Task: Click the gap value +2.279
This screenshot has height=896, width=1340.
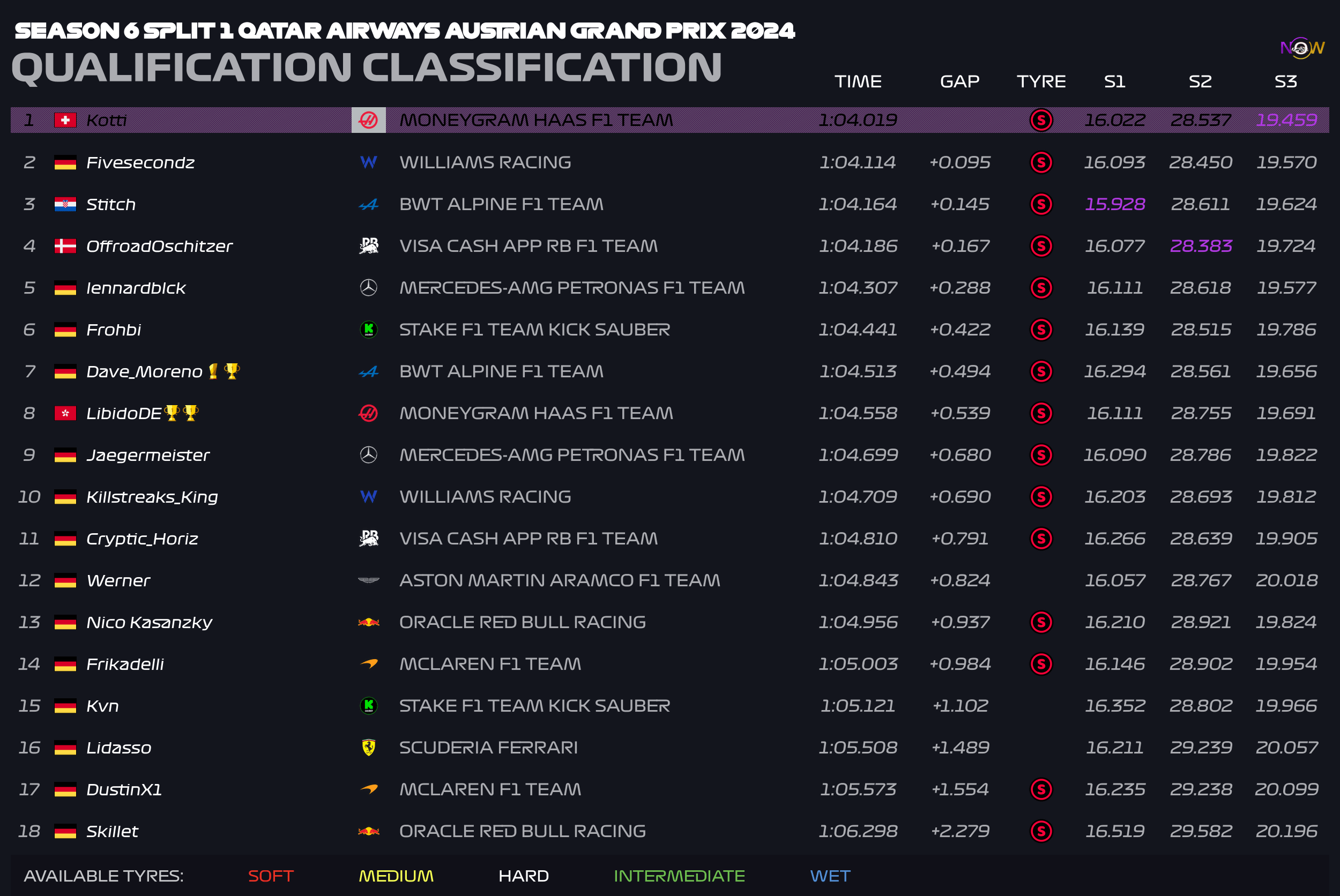Action: 960,831
